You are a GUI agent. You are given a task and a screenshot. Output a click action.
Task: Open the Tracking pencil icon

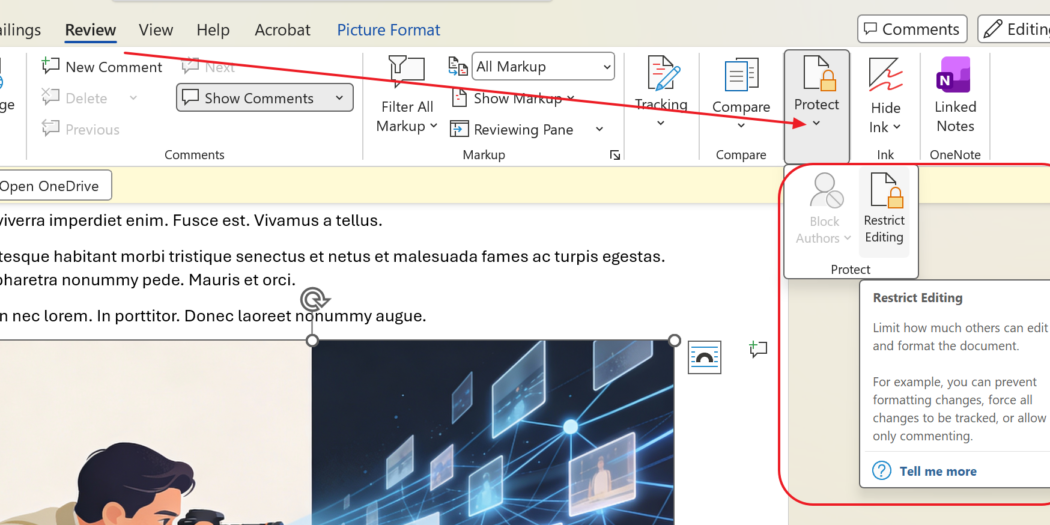661,74
